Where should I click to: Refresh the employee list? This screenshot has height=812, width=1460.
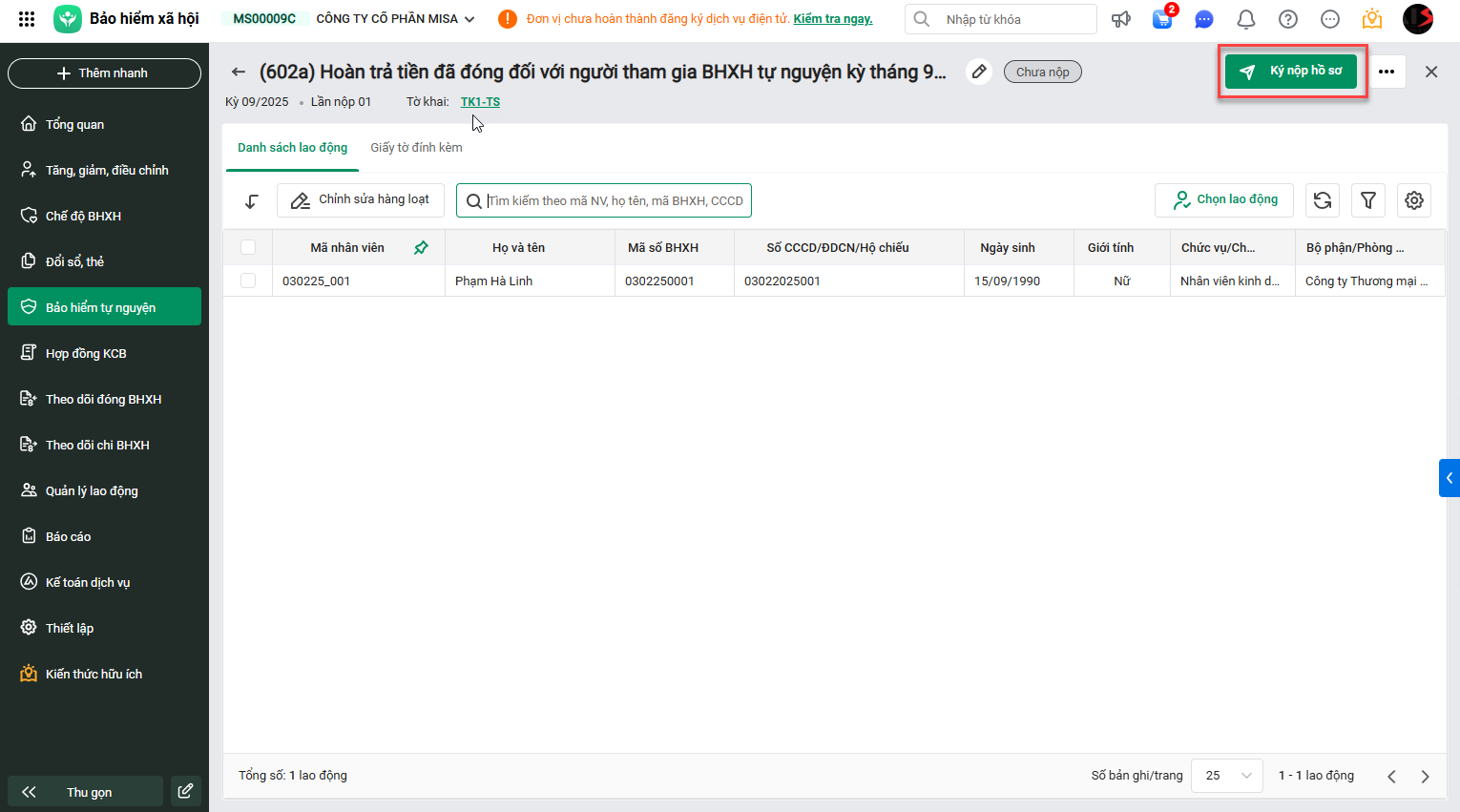(x=1323, y=200)
